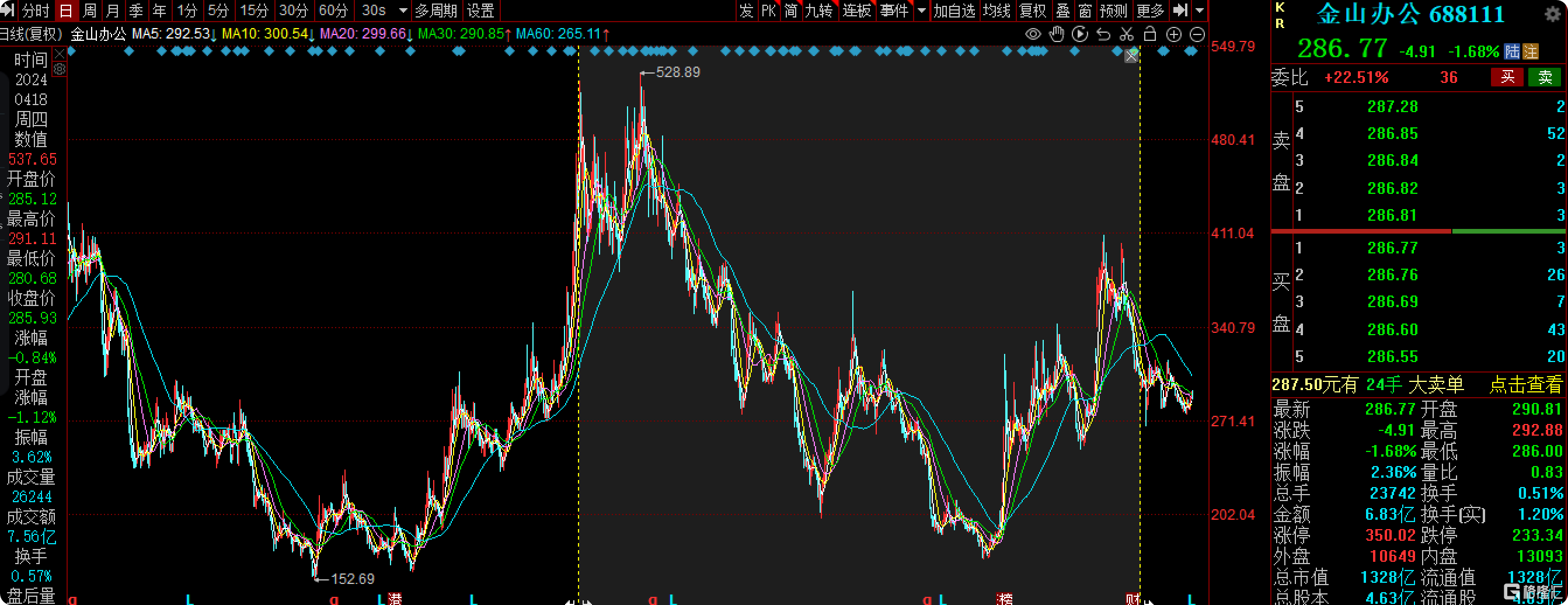Image resolution: width=1568 pixels, height=605 pixels.
Task: Select the 周 weekly period tab
Action: (89, 11)
